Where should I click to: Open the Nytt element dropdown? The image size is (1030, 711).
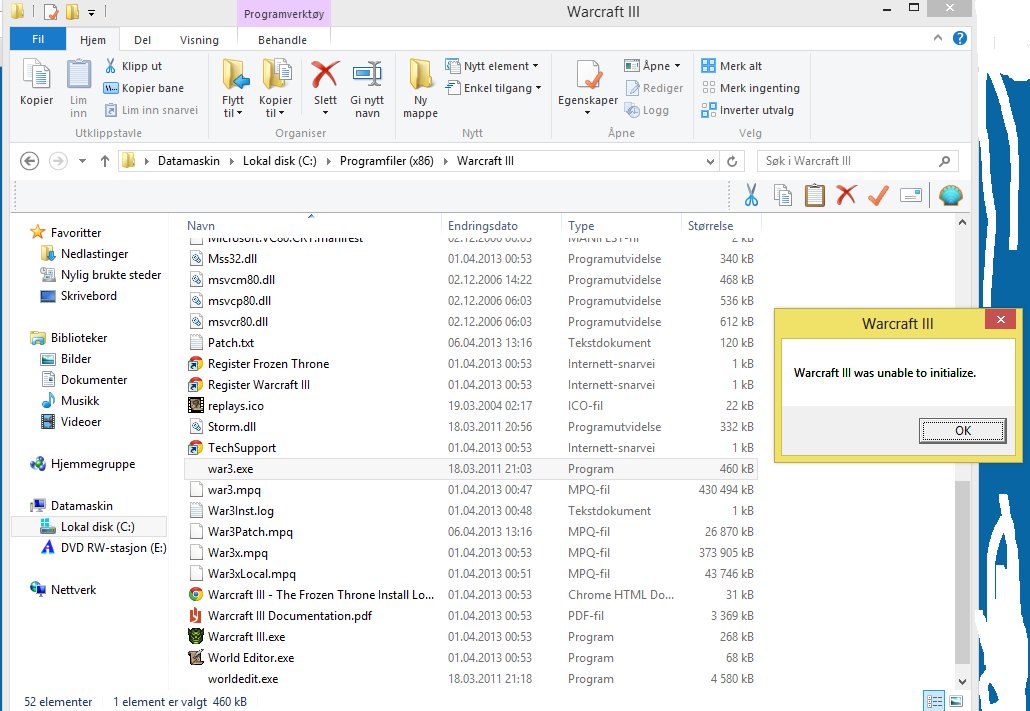492,66
